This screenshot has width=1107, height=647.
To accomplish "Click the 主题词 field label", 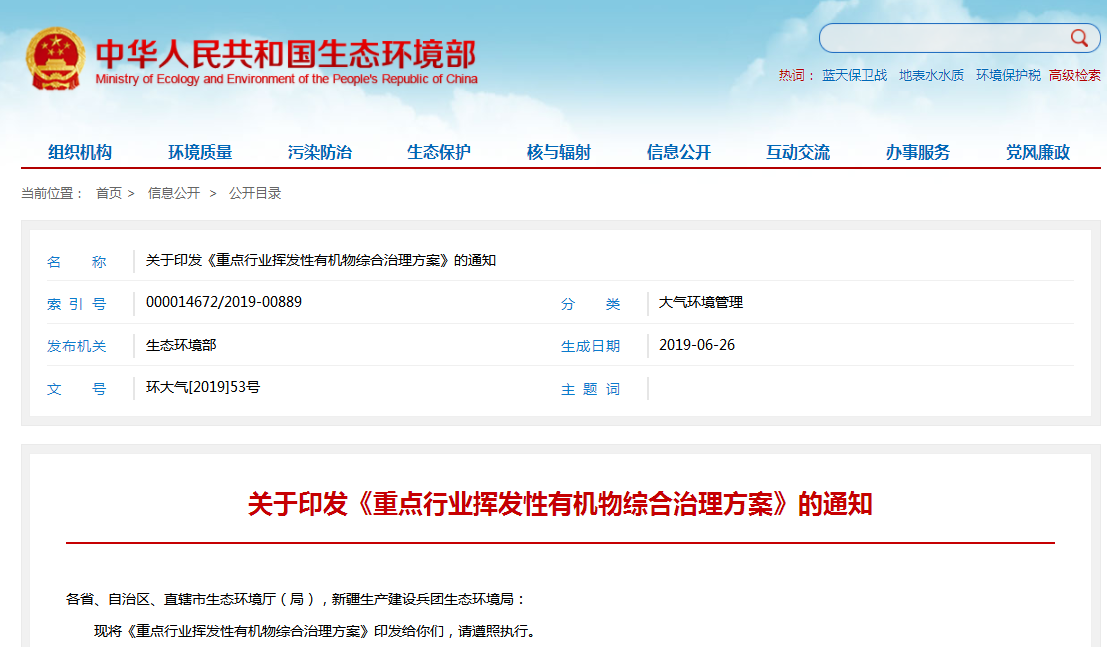I will [590, 389].
